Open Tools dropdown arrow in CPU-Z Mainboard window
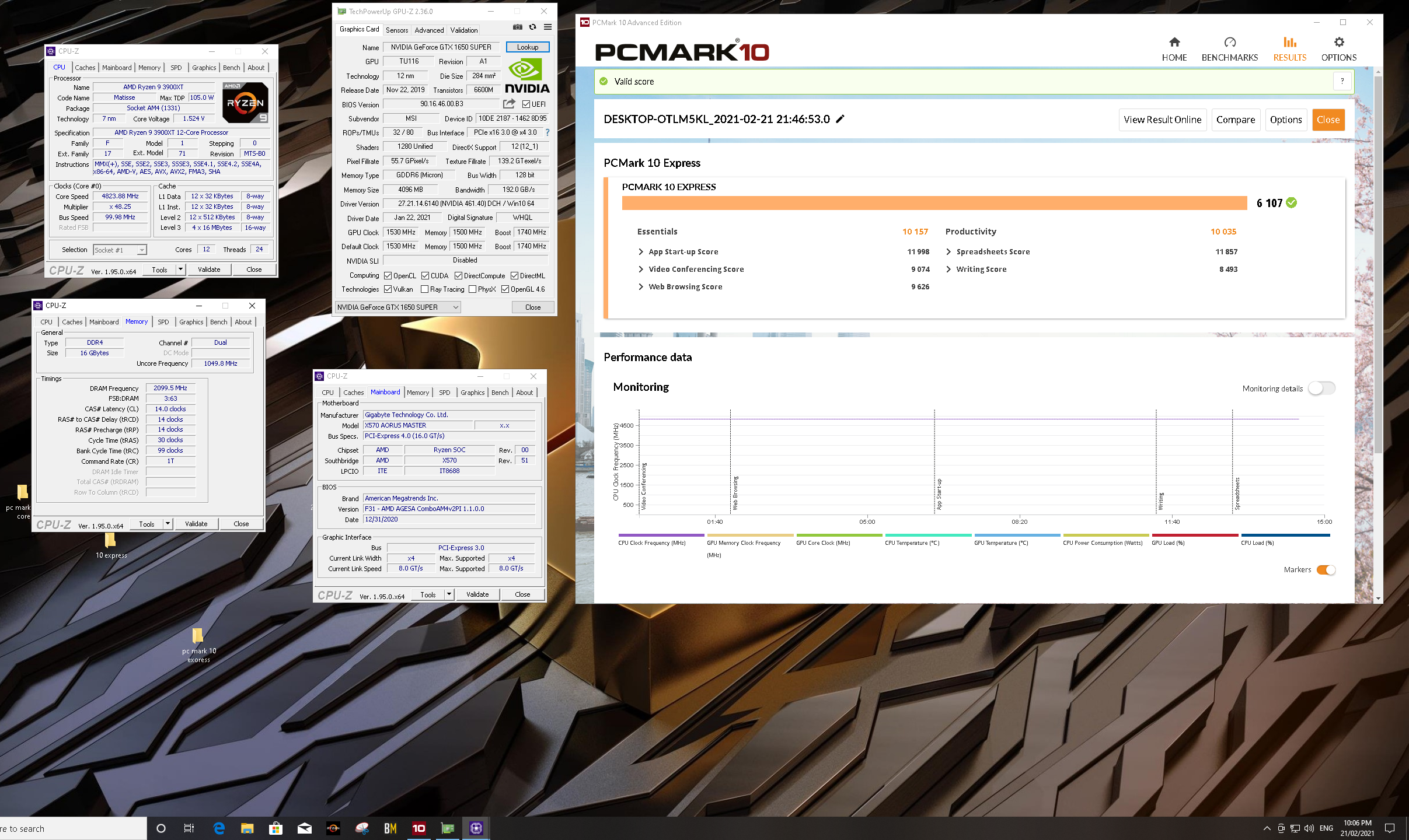The image size is (1409, 840). pos(449,594)
